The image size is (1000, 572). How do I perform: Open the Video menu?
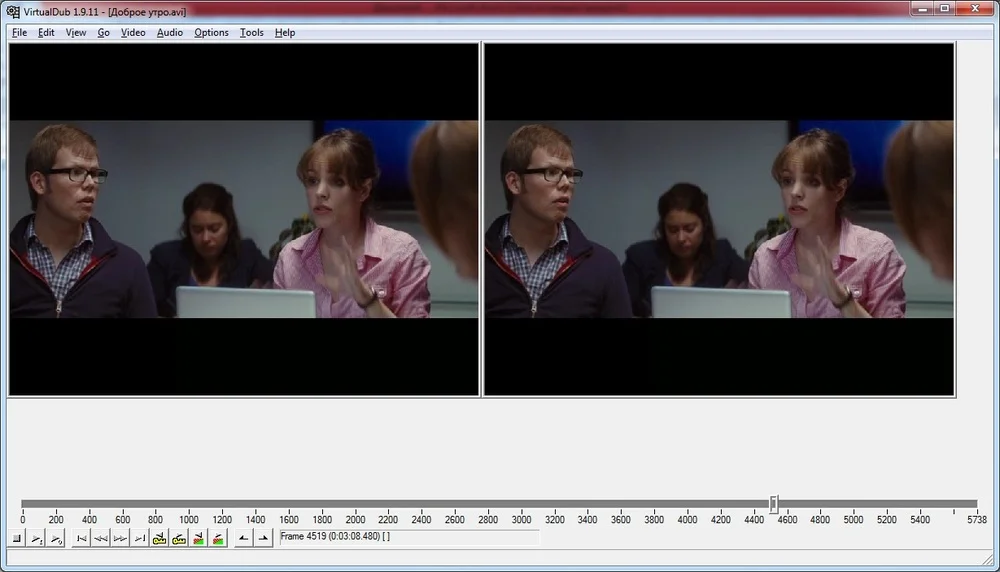click(133, 32)
